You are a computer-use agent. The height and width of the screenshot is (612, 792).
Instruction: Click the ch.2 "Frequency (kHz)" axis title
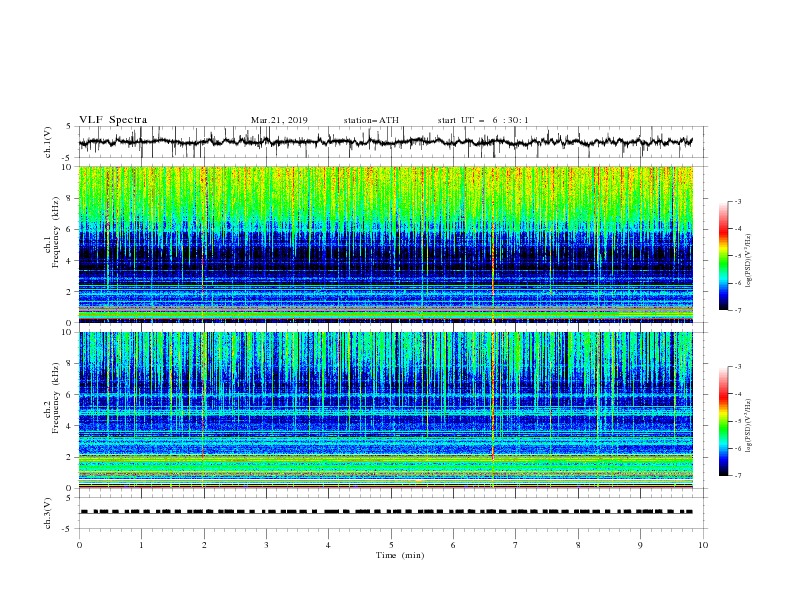pos(56,397)
